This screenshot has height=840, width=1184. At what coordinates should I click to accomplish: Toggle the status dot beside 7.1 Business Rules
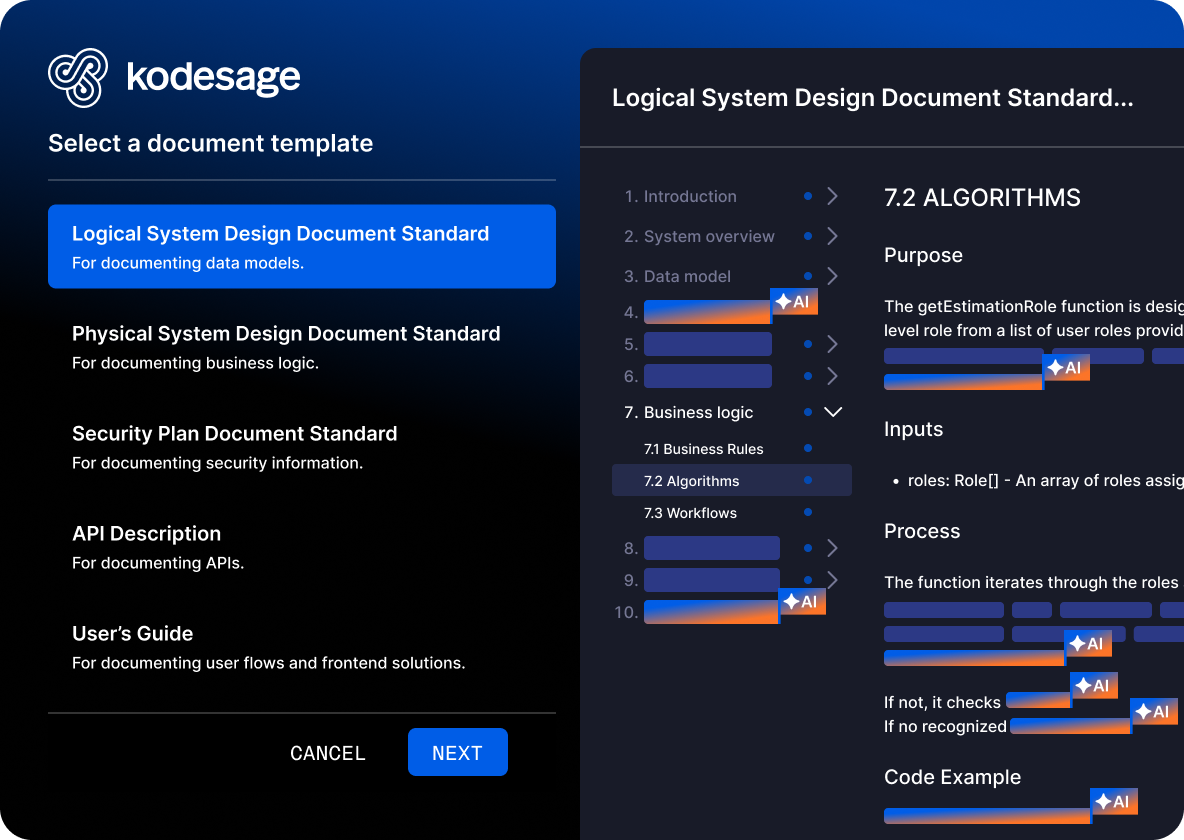pos(808,448)
